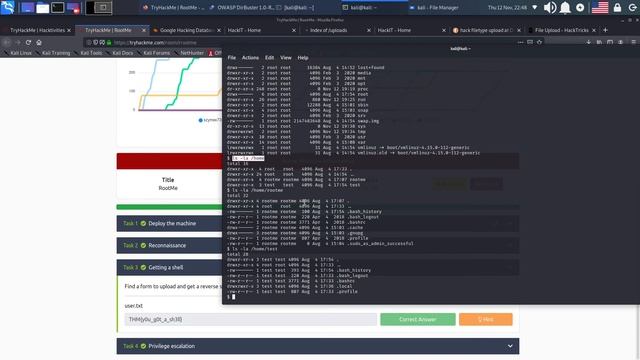The height and width of the screenshot is (360, 640).
Task: Switch to the second workspace in the pager
Action: 104,7
